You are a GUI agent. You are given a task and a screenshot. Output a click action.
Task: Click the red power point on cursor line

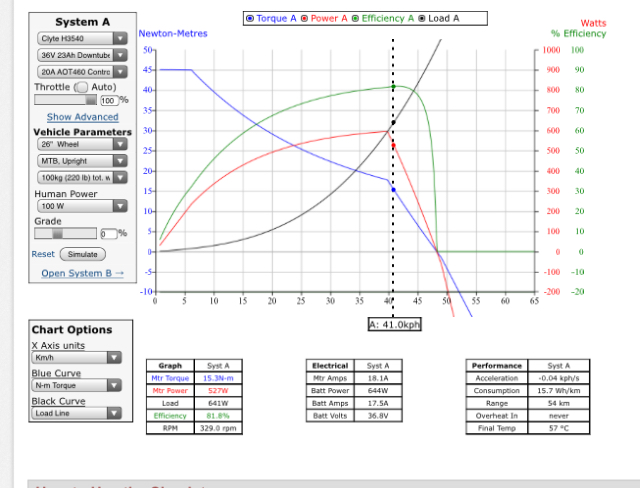point(393,146)
